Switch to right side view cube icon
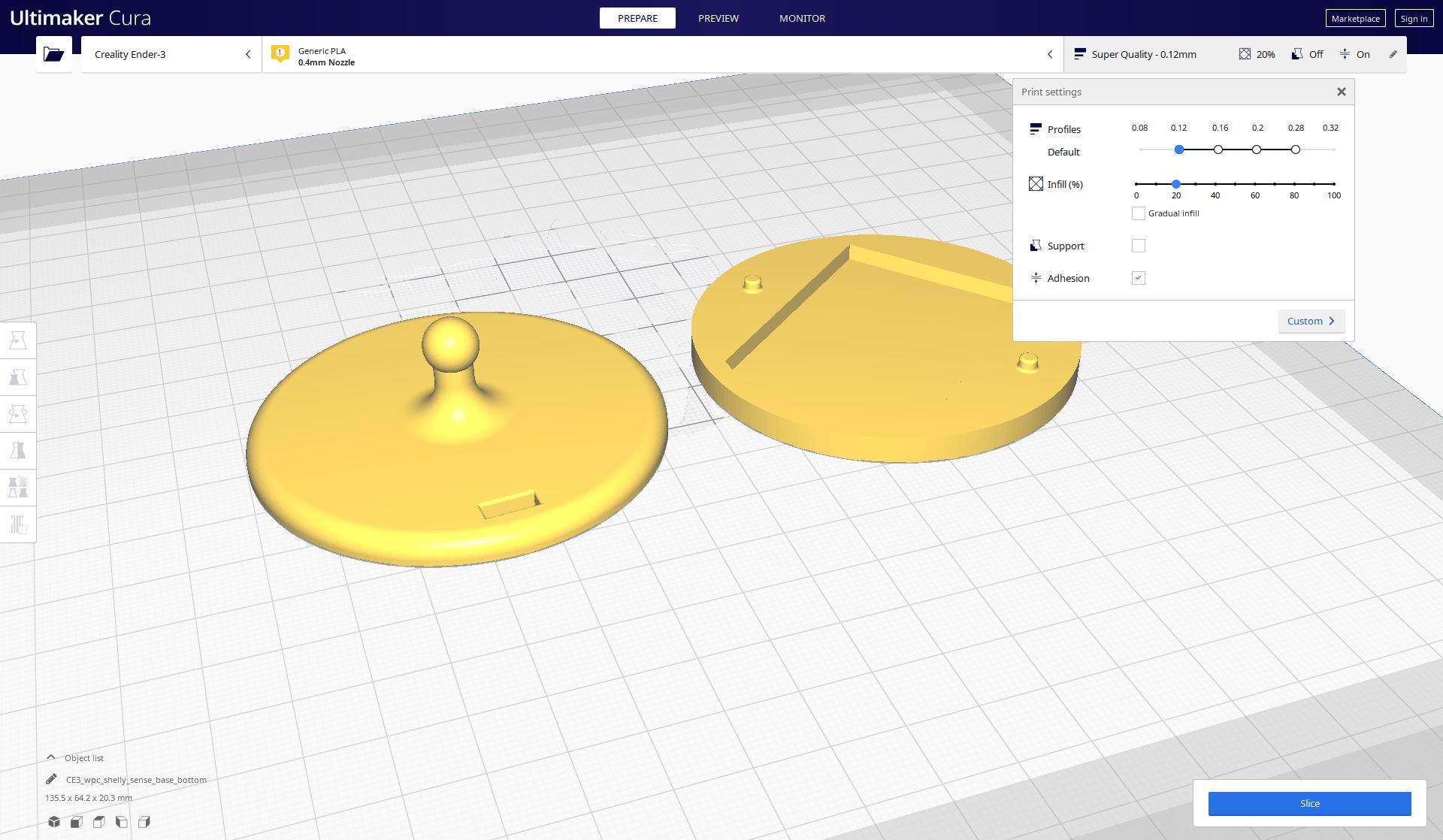This screenshot has height=840, width=1443. (x=144, y=822)
